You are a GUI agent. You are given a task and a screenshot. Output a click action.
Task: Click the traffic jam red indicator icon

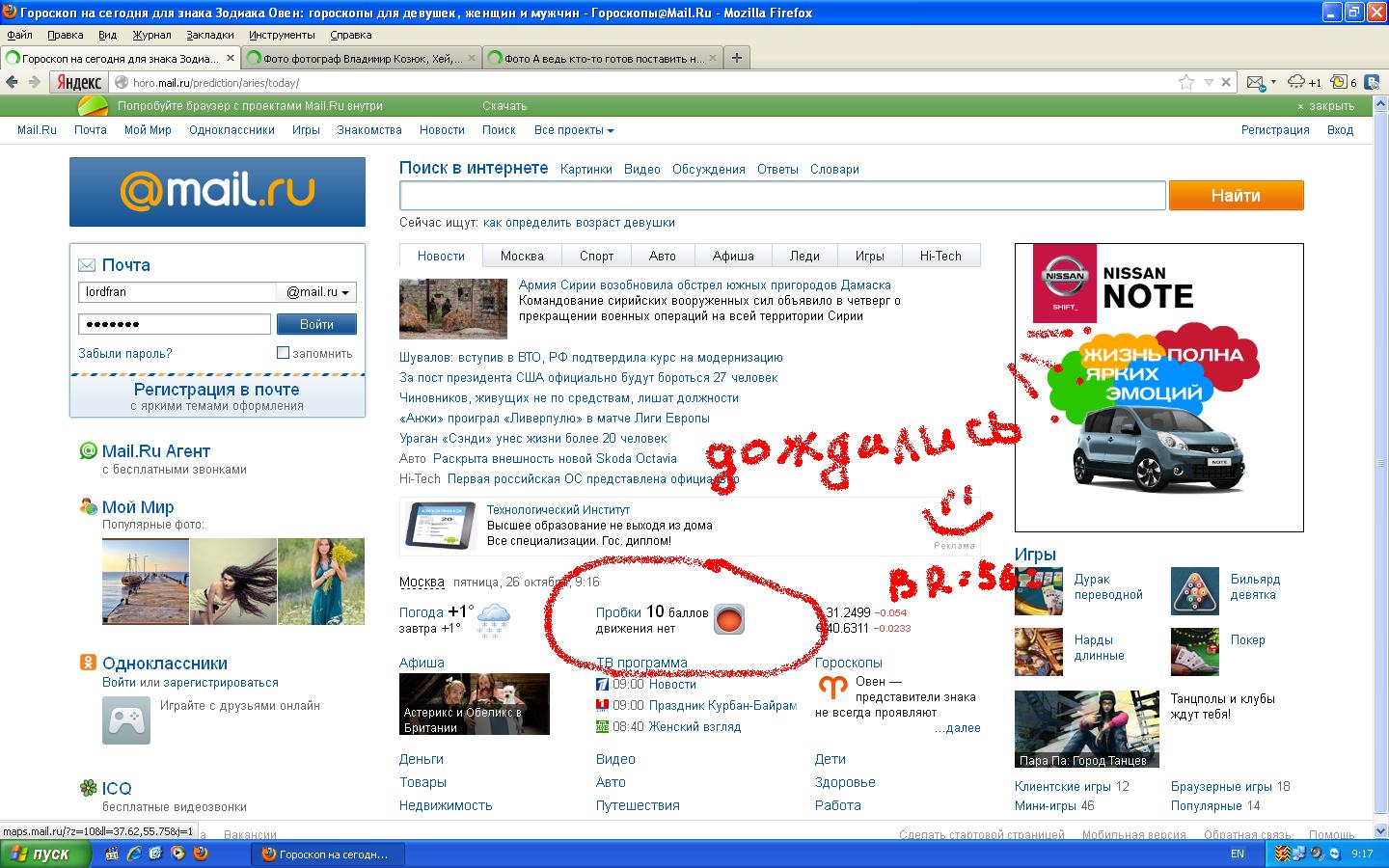(729, 619)
